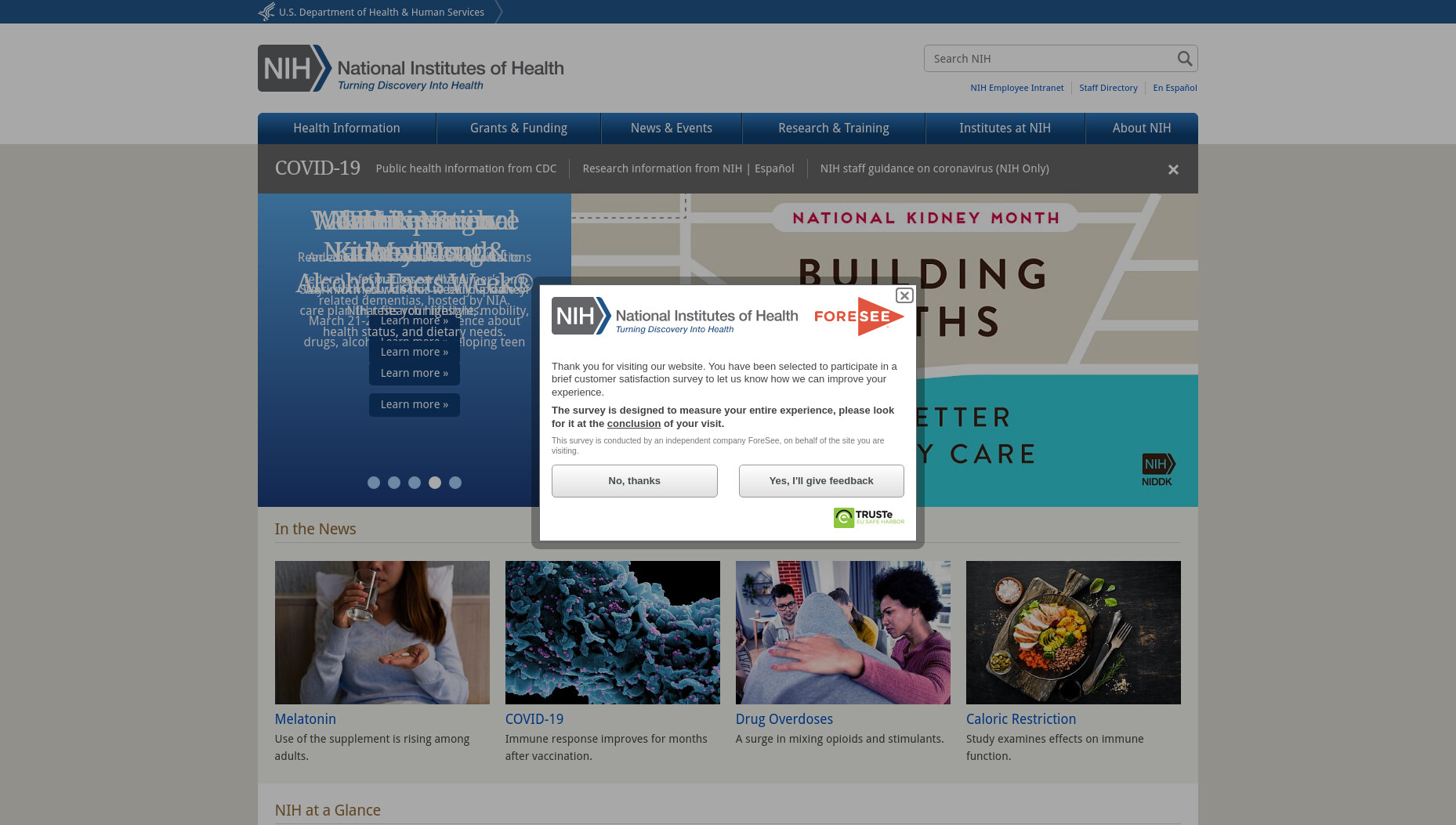This screenshot has width=1456, height=825.
Task: Open NIH staff guidance on coronavirus link
Action: (x=935, y=168)
